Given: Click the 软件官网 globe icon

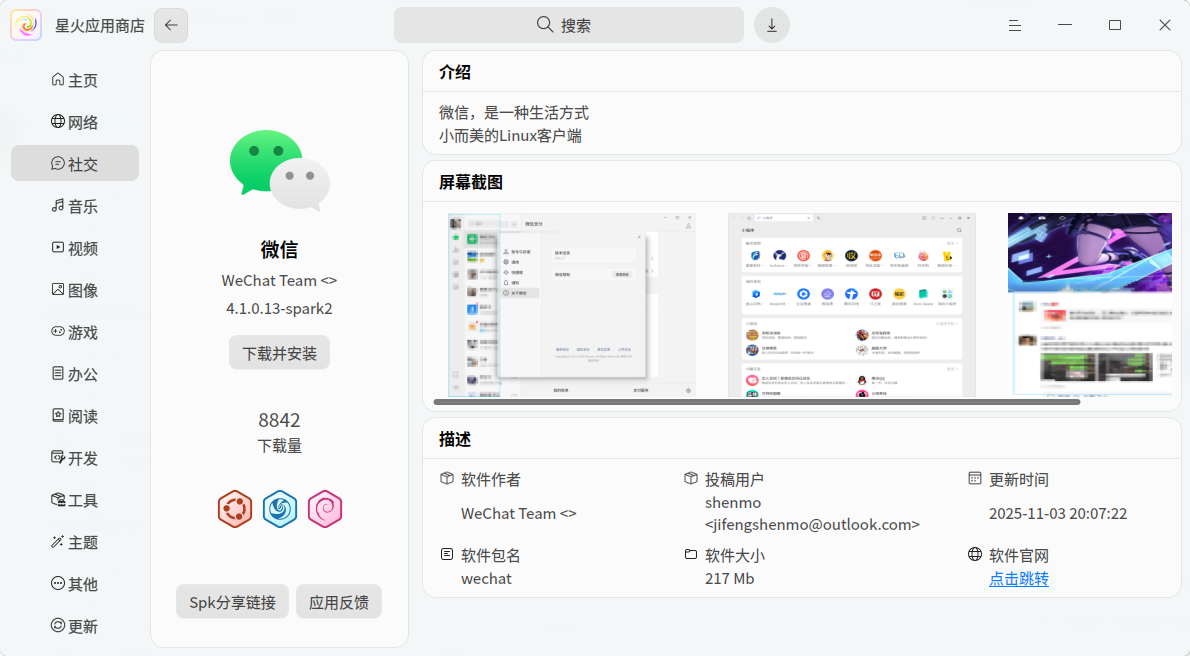Looking at the screenshot, I should click(x=975, y=554).
